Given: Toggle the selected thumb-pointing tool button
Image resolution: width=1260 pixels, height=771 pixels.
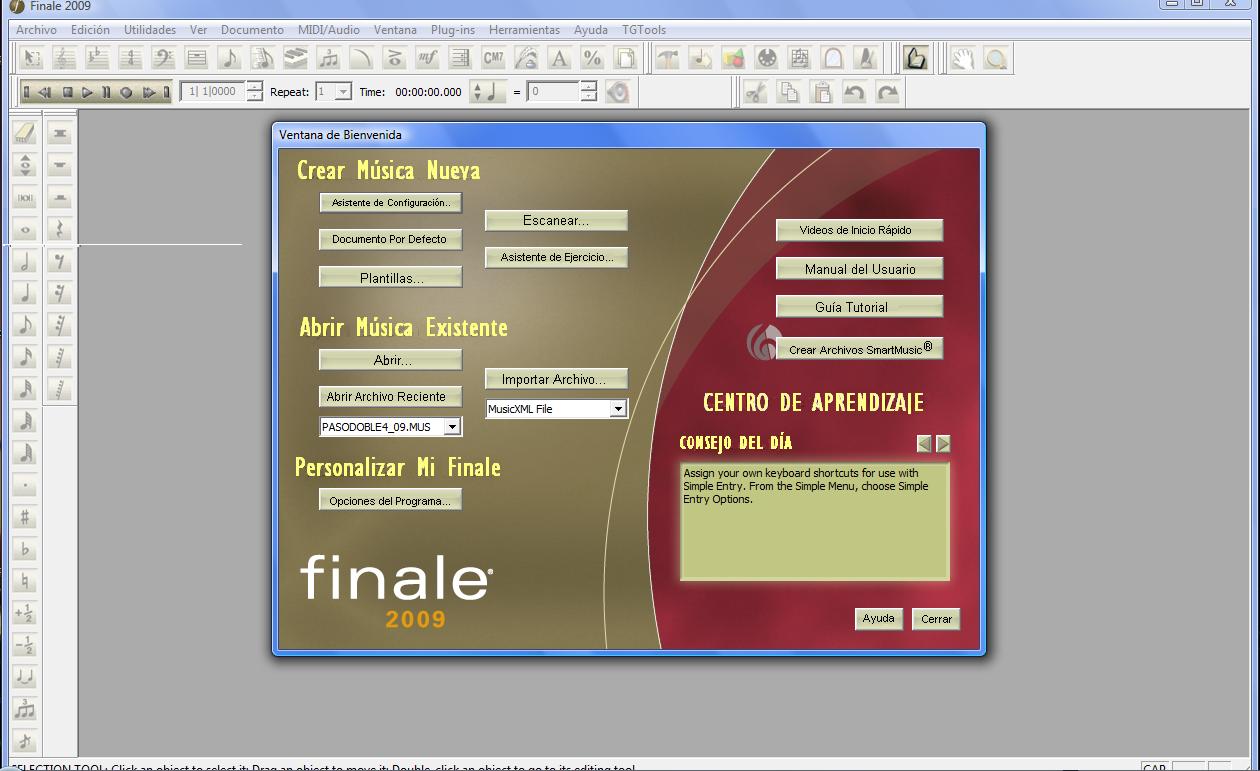Looking at the screenshot, I should (915, 59).
